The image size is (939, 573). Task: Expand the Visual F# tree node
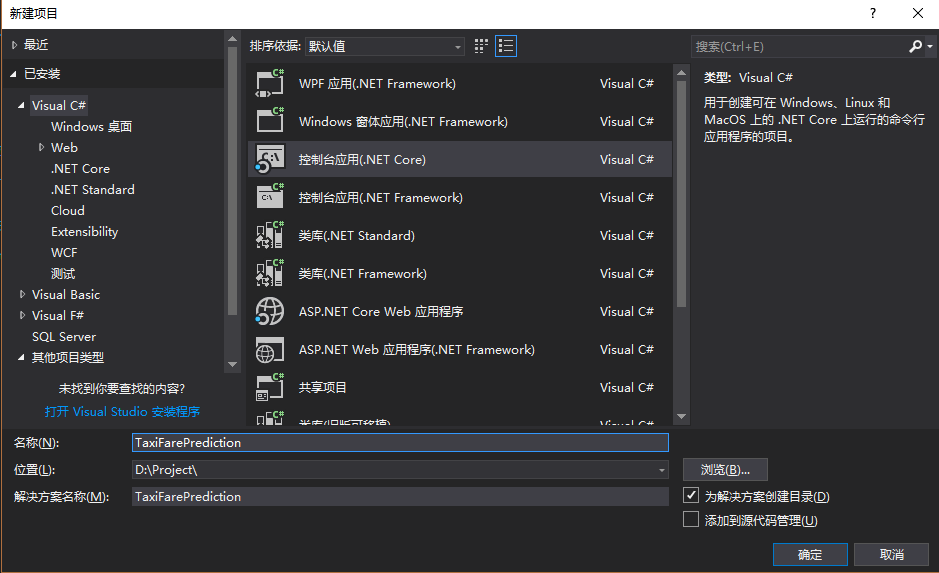click(22, 316)
